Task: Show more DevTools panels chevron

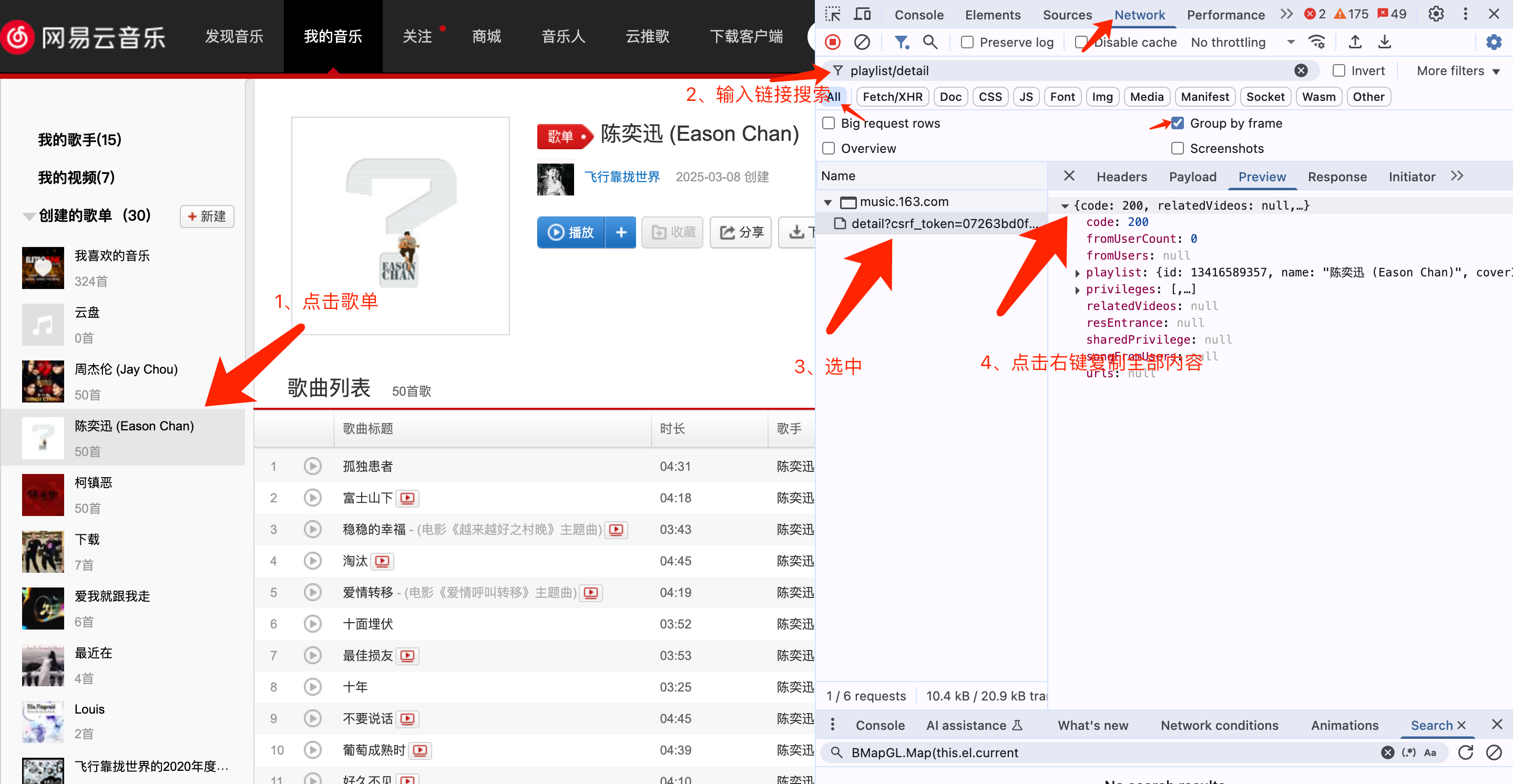Action: tap(1286, 14)
